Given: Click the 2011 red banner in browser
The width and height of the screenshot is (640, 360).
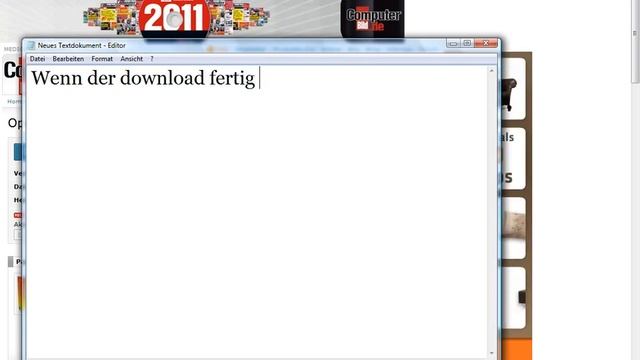Looking at the screenshot, I should [x=175, y=19].
